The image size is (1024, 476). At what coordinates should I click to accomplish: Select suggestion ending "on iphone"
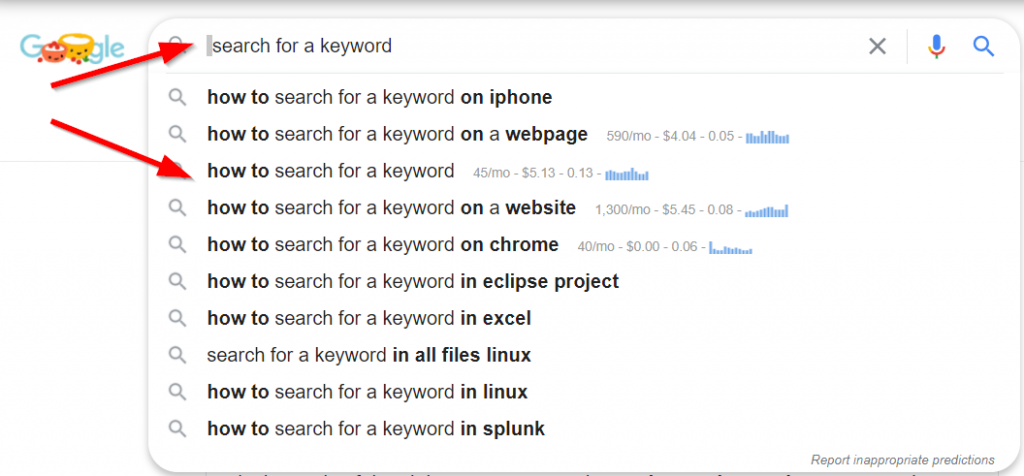coord(379,97)
